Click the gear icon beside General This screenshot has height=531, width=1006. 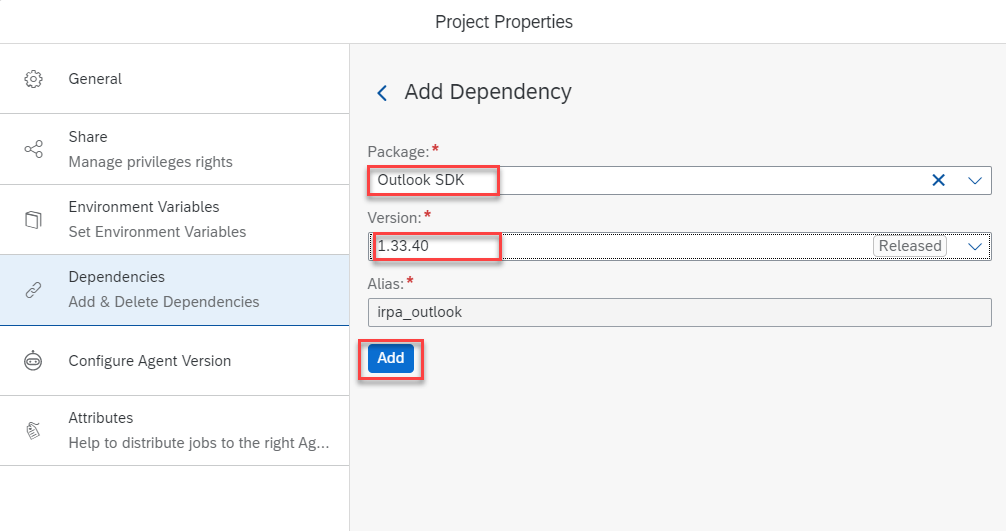pyautogui.click(x=33, y=79)
